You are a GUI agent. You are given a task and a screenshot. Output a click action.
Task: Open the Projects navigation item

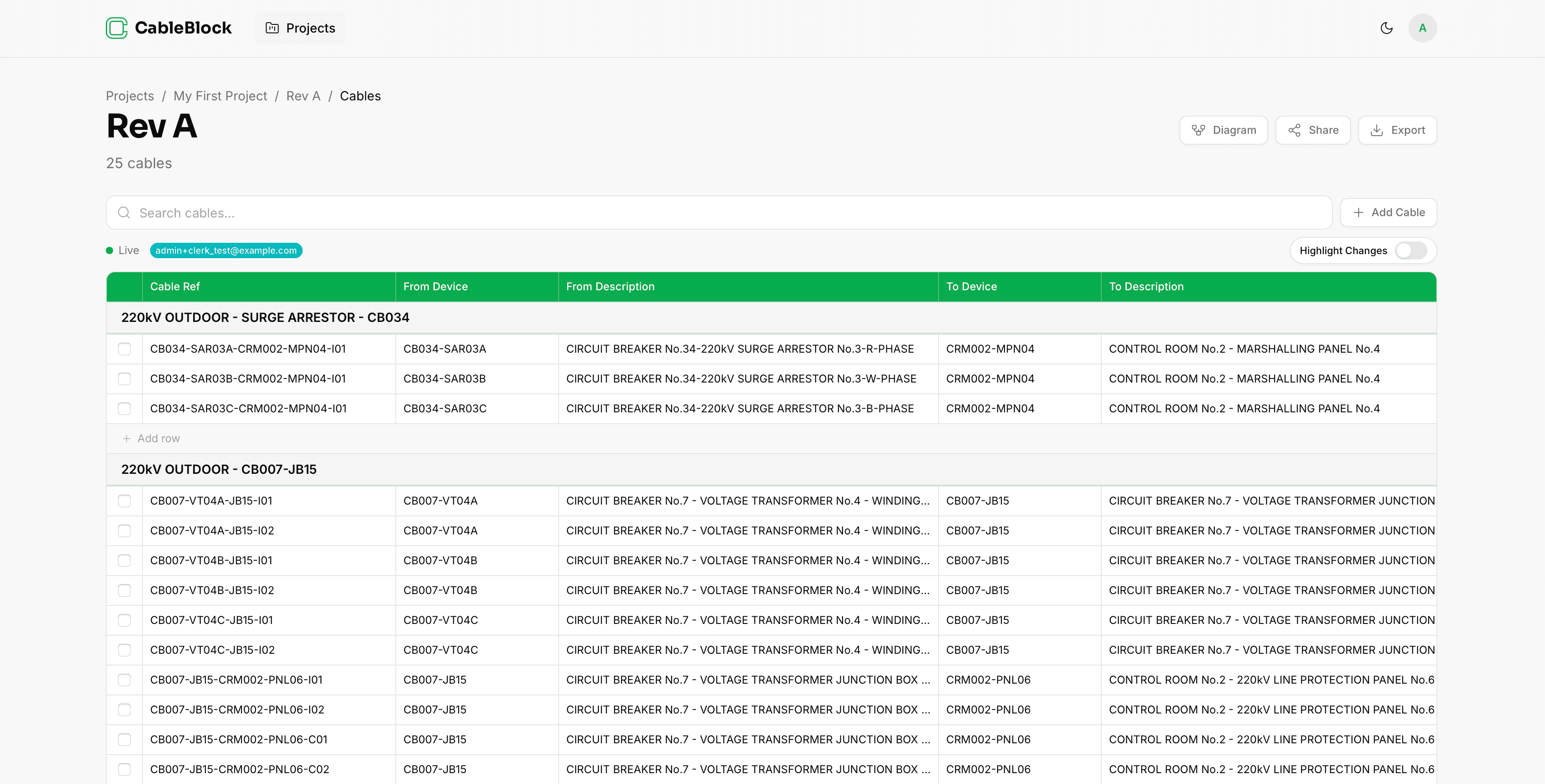pyautogui.click(x=300, y=28)
